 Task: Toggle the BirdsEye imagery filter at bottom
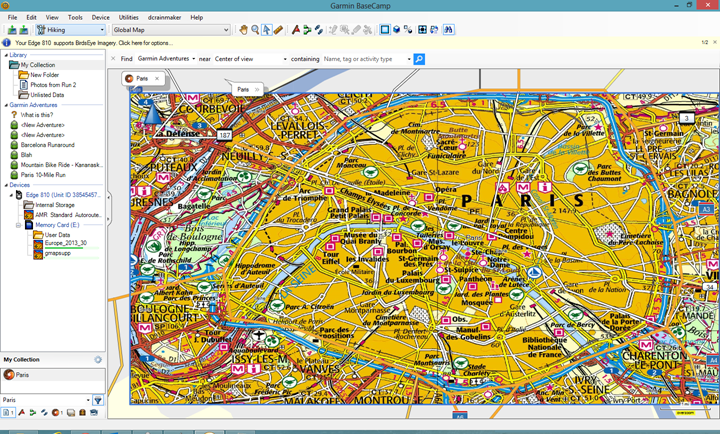94,412
